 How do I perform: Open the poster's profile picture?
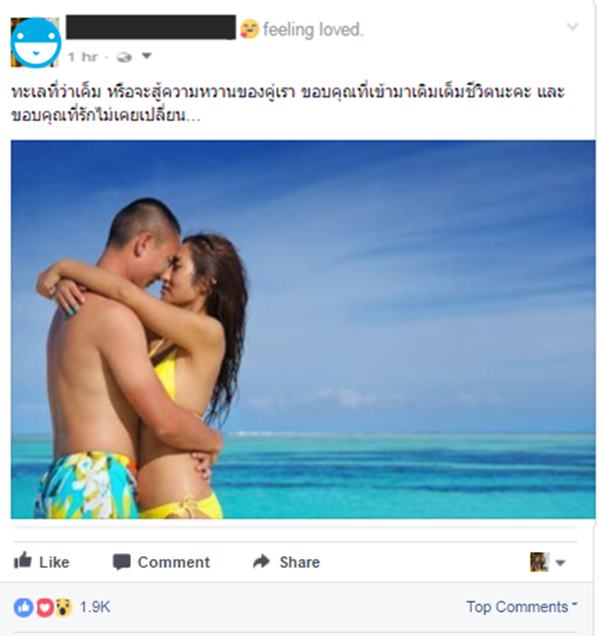[35, 42]
